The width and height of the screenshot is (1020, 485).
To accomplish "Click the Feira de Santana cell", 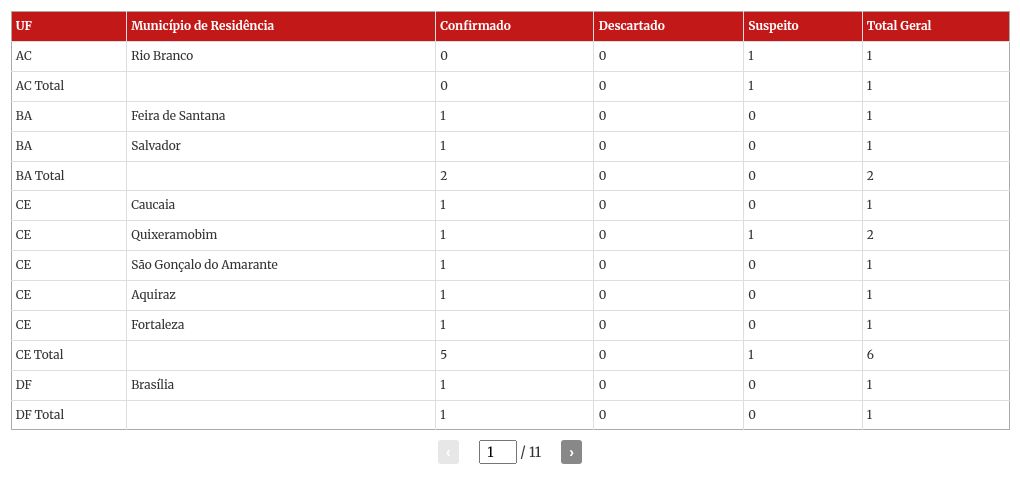I will [178, 116].
